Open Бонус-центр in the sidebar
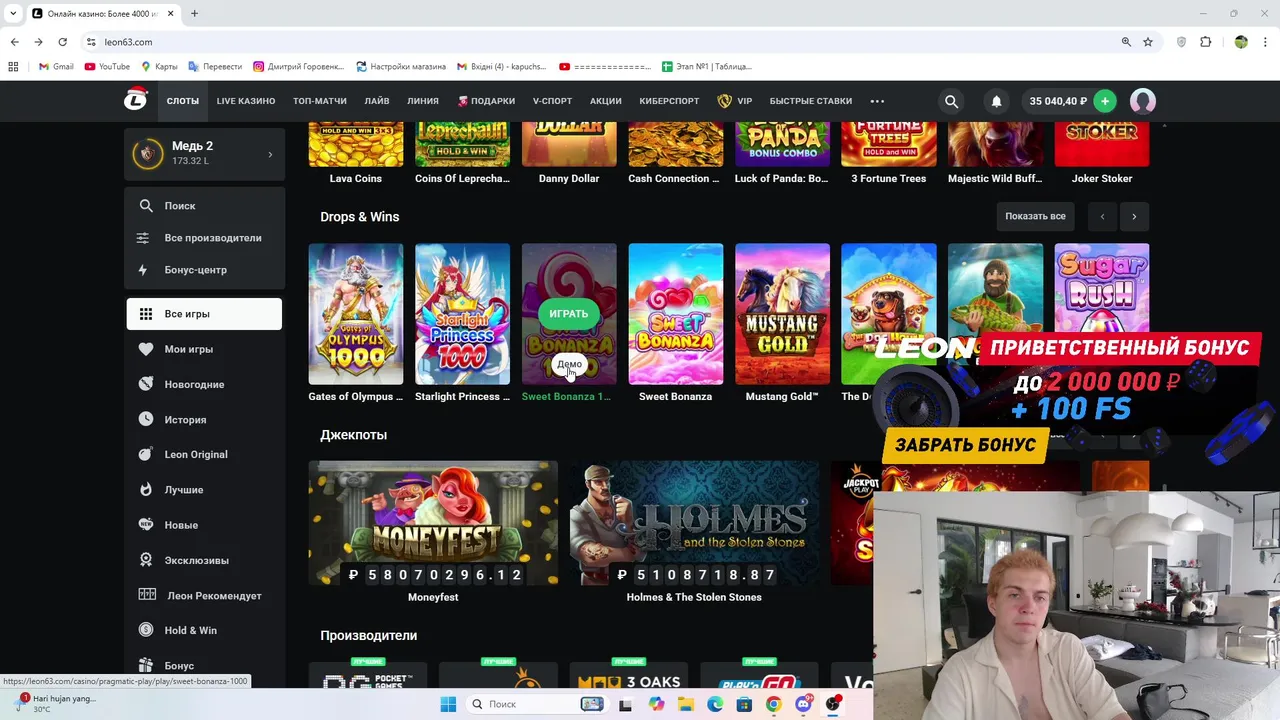1280x720 pixels. click(204, 270)
